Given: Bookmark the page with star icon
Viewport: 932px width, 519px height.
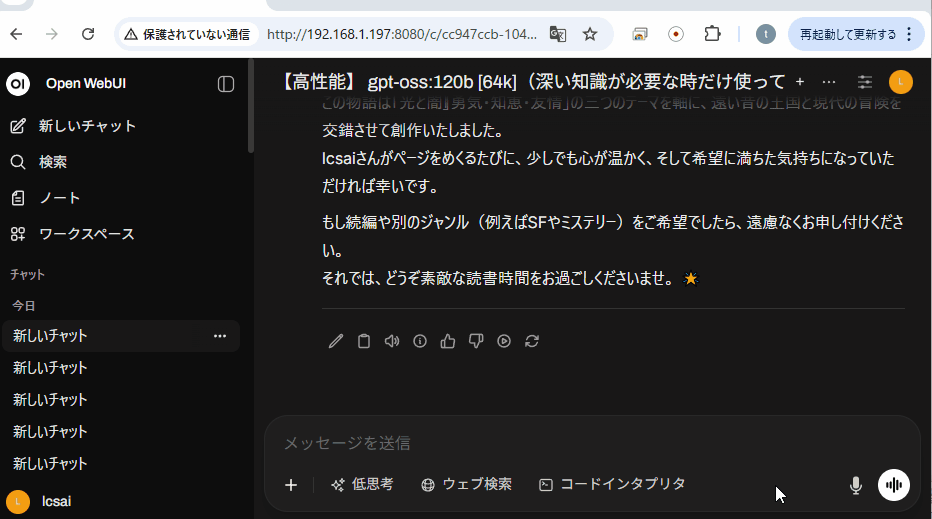Looking at the screenshot, I should (590, 34).
